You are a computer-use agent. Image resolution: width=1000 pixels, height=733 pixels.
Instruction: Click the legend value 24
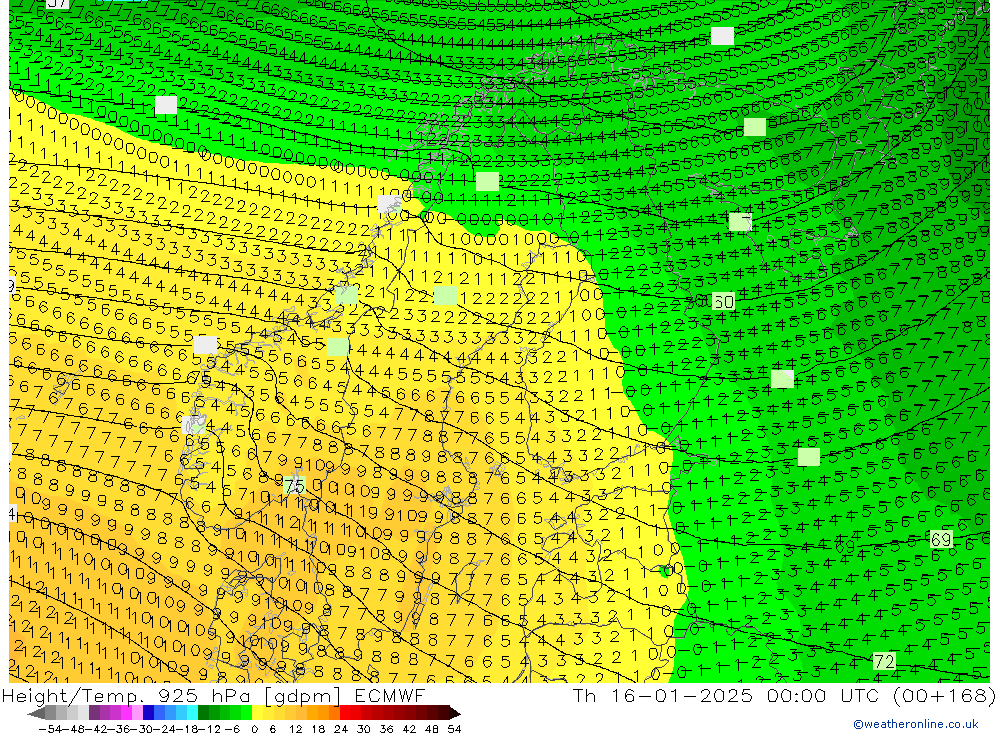point(341,729)
